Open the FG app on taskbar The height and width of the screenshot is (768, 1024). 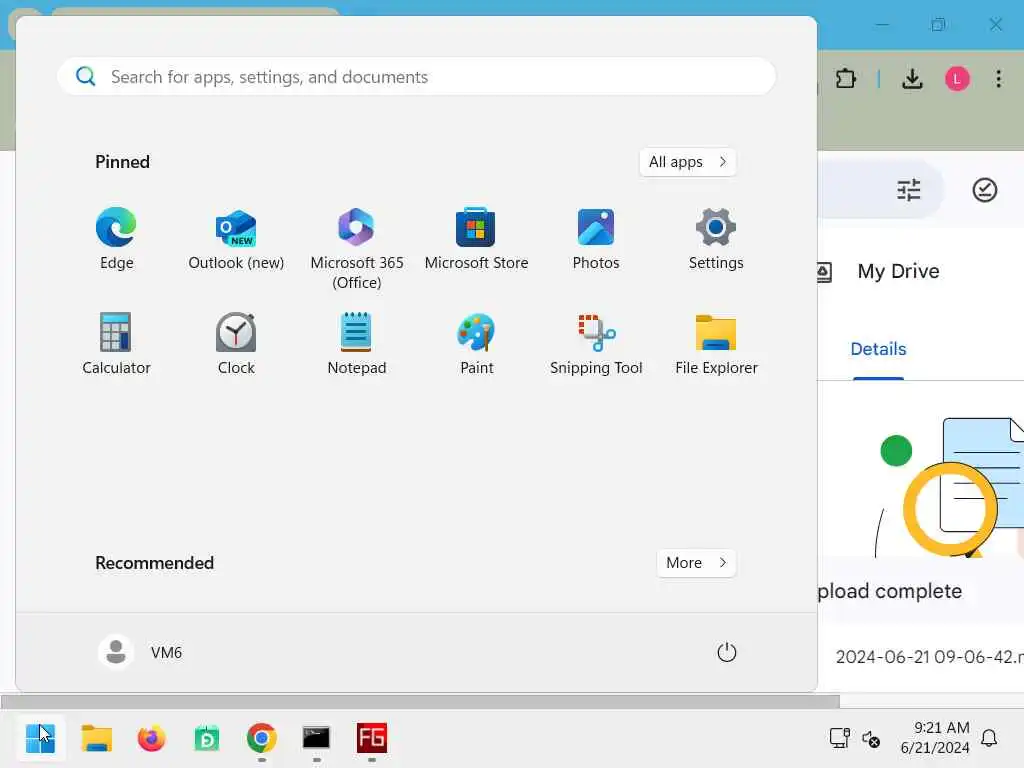[x=372, y=739]
